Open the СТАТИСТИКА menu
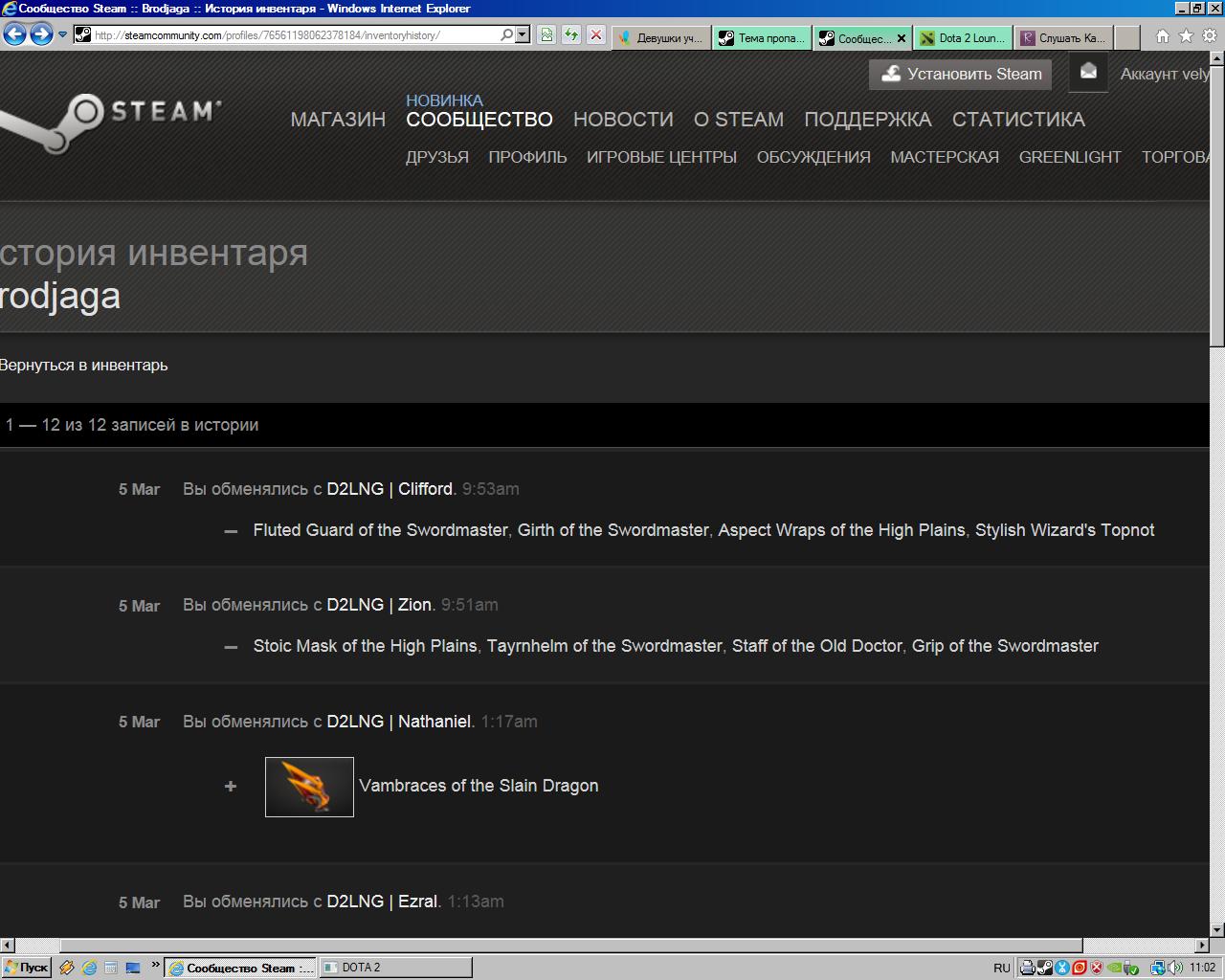Screen dimensions: 1225x980 tap(1018, 120)
